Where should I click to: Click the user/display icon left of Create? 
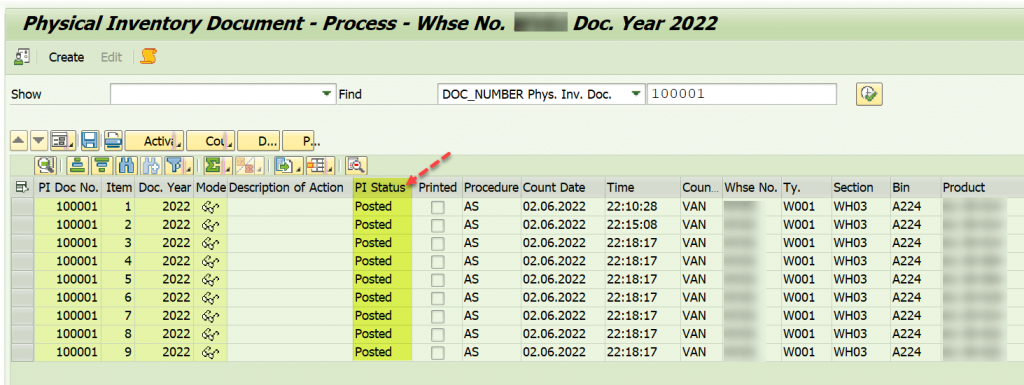22,57
